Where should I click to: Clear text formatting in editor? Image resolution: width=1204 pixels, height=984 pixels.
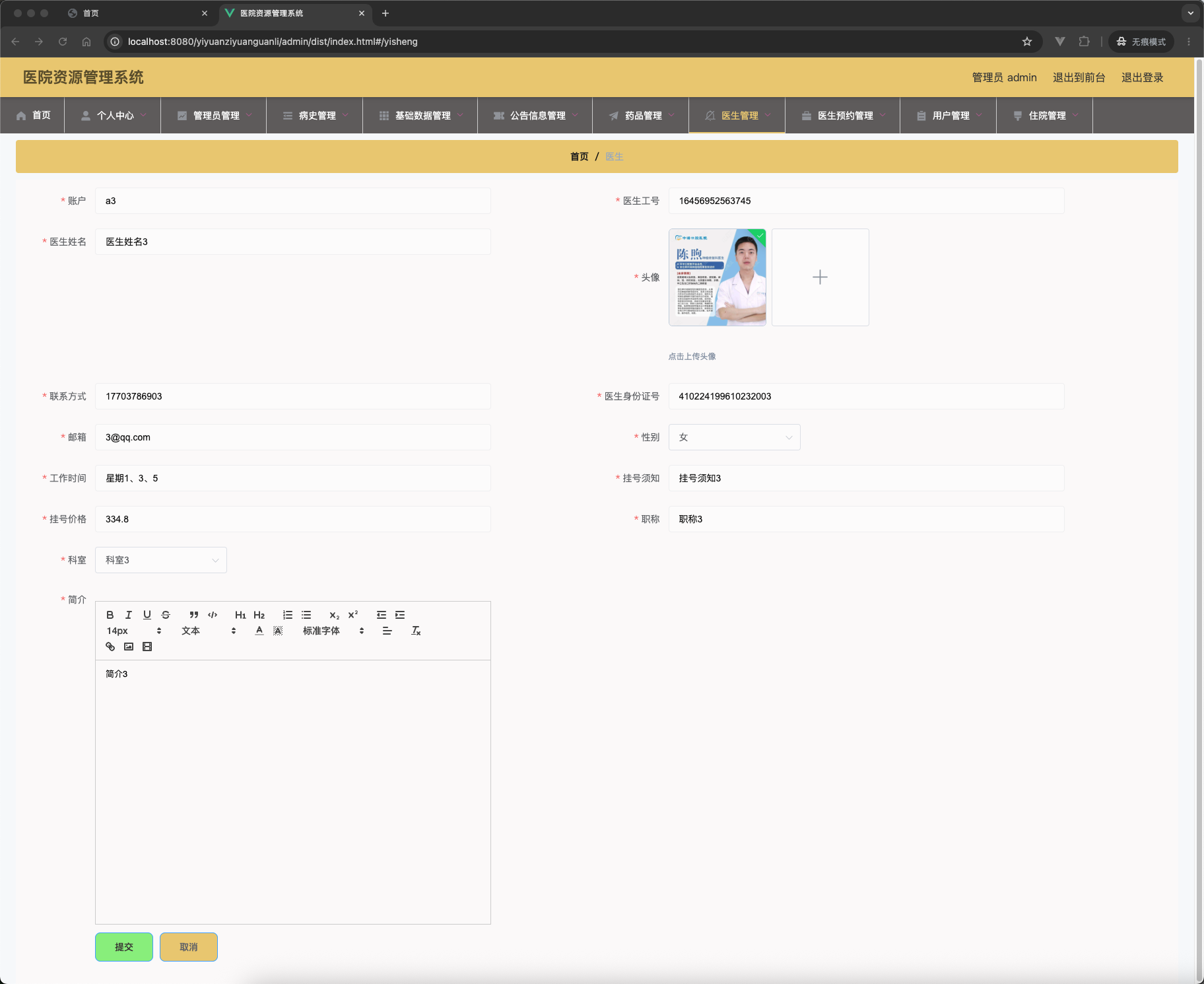point(416,631)
